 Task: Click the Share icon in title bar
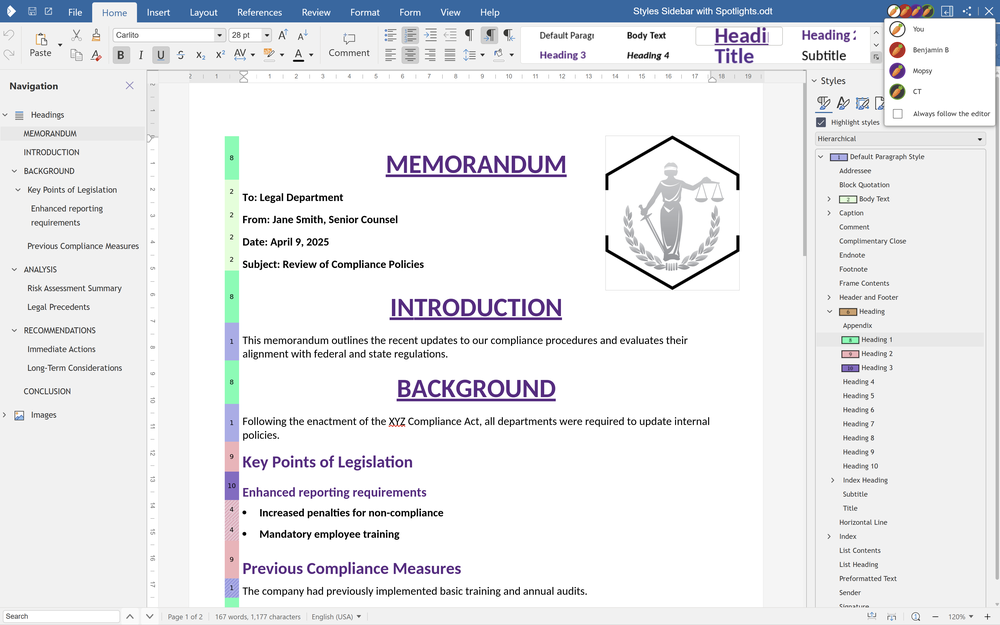point(967,11)
